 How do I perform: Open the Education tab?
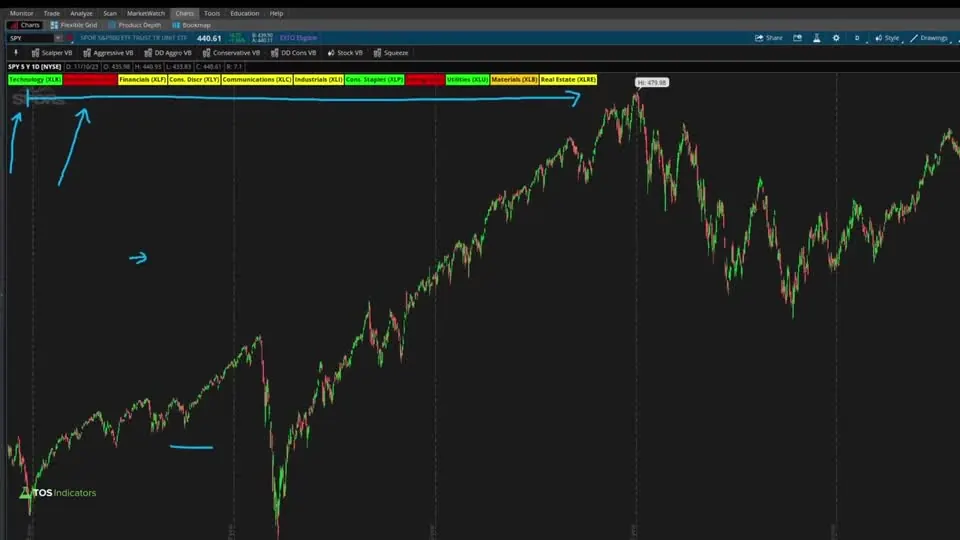click(244, 13)
